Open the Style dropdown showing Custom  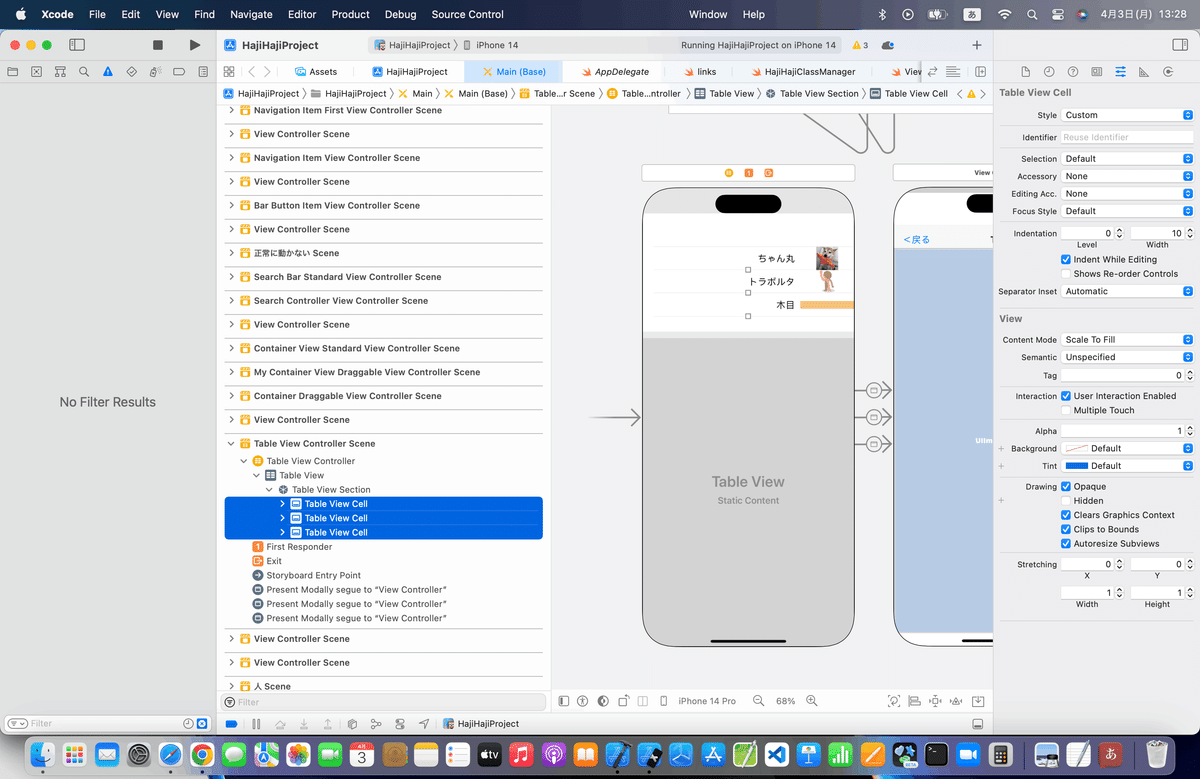pyautogui.click(x=1127, y=115)
